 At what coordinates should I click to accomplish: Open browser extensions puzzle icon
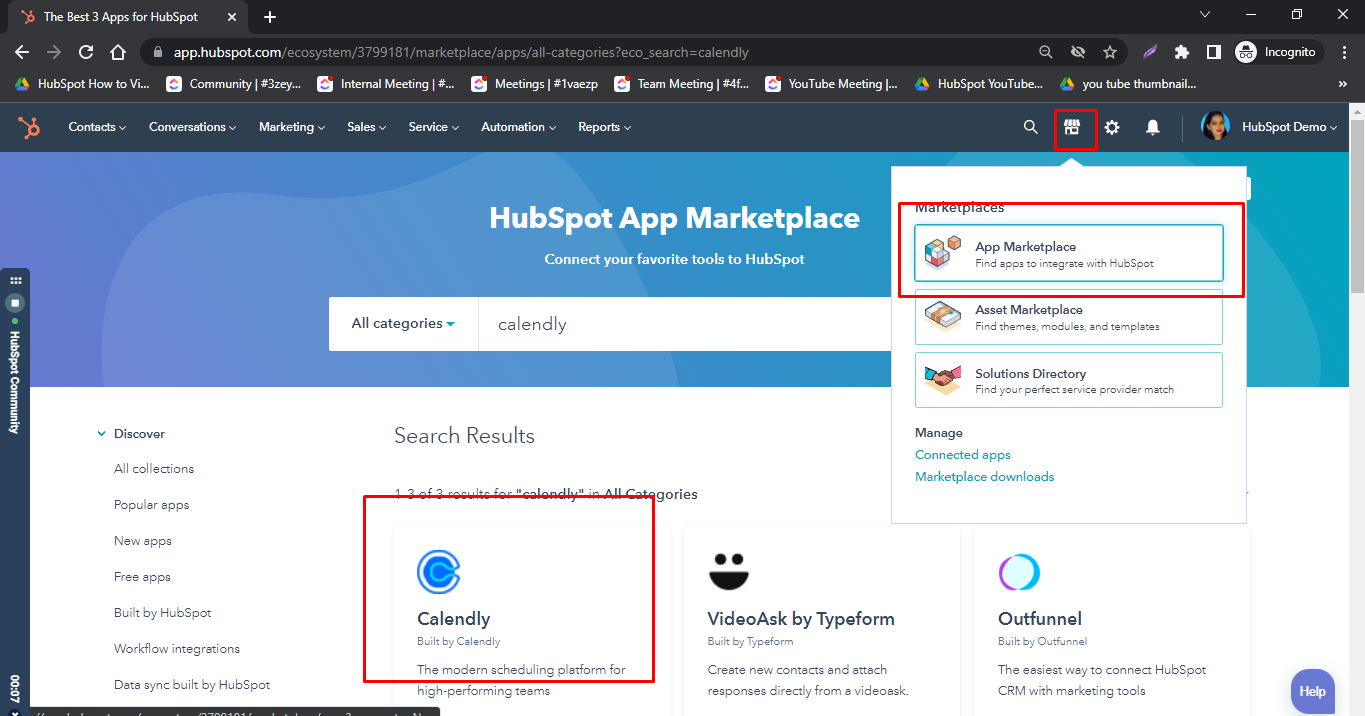point(1182,52)
